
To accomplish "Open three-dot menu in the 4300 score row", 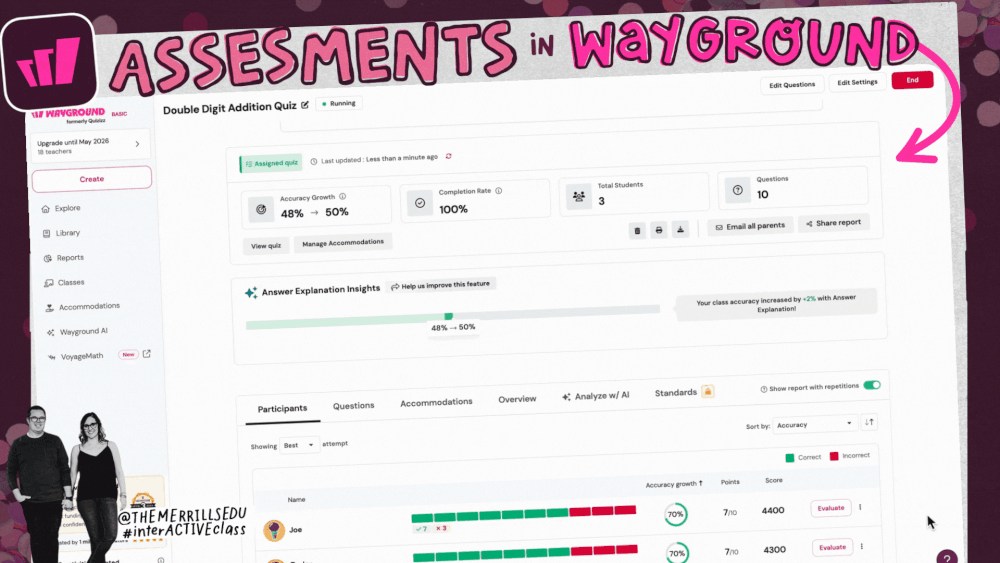I will [862, 546].
